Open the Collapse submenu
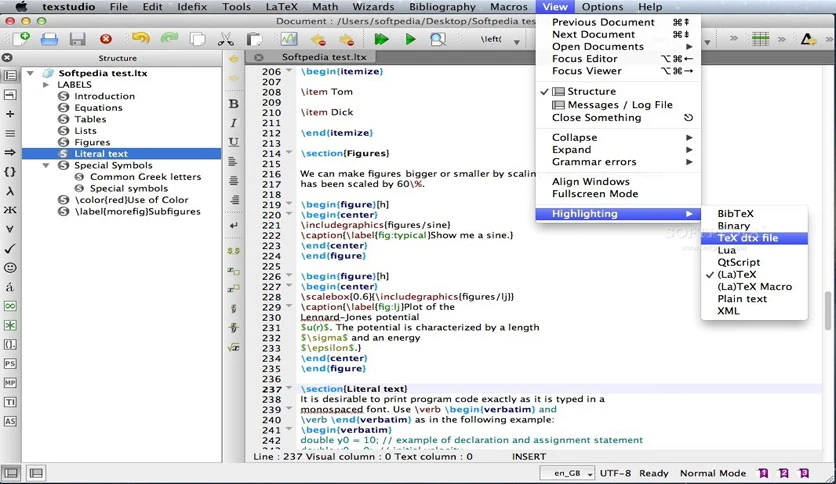 [618, 138]
